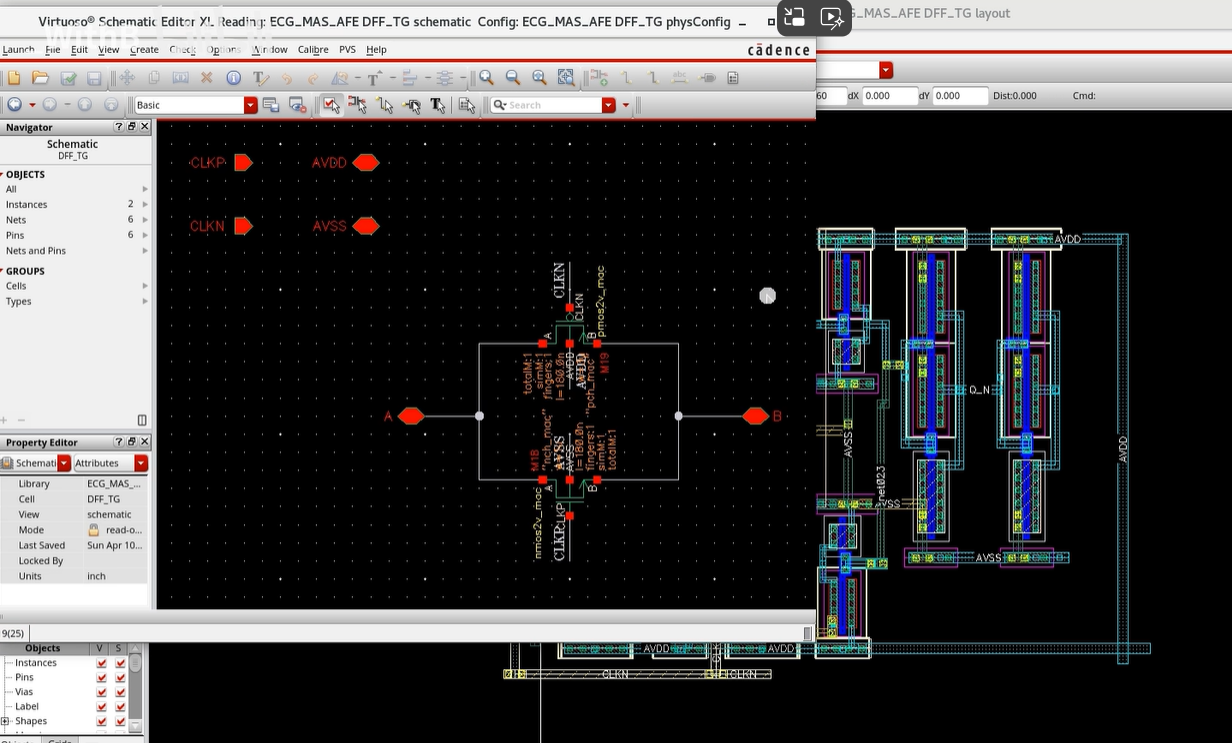This screenshot has width=1232, height=743.
Task: Select pin A in the schematic
Action: [x=411, y=416]
